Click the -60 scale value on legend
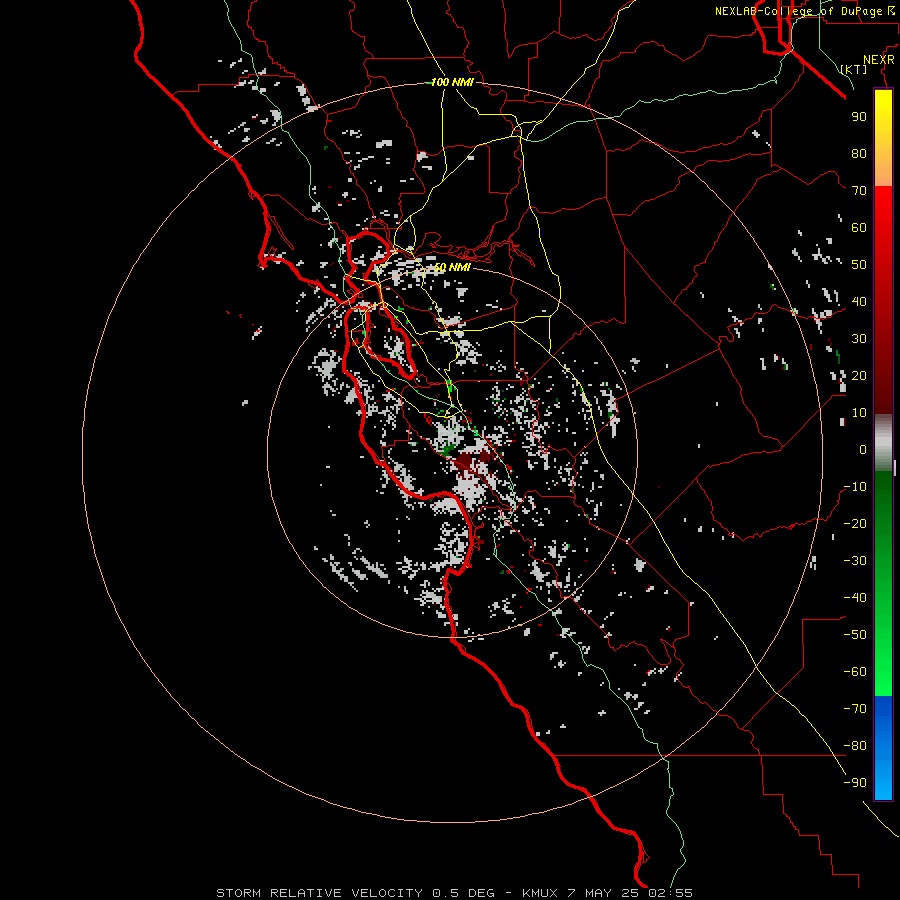This screenshot has width=900, height=900. pyautogui.click(x=855, y=672)
